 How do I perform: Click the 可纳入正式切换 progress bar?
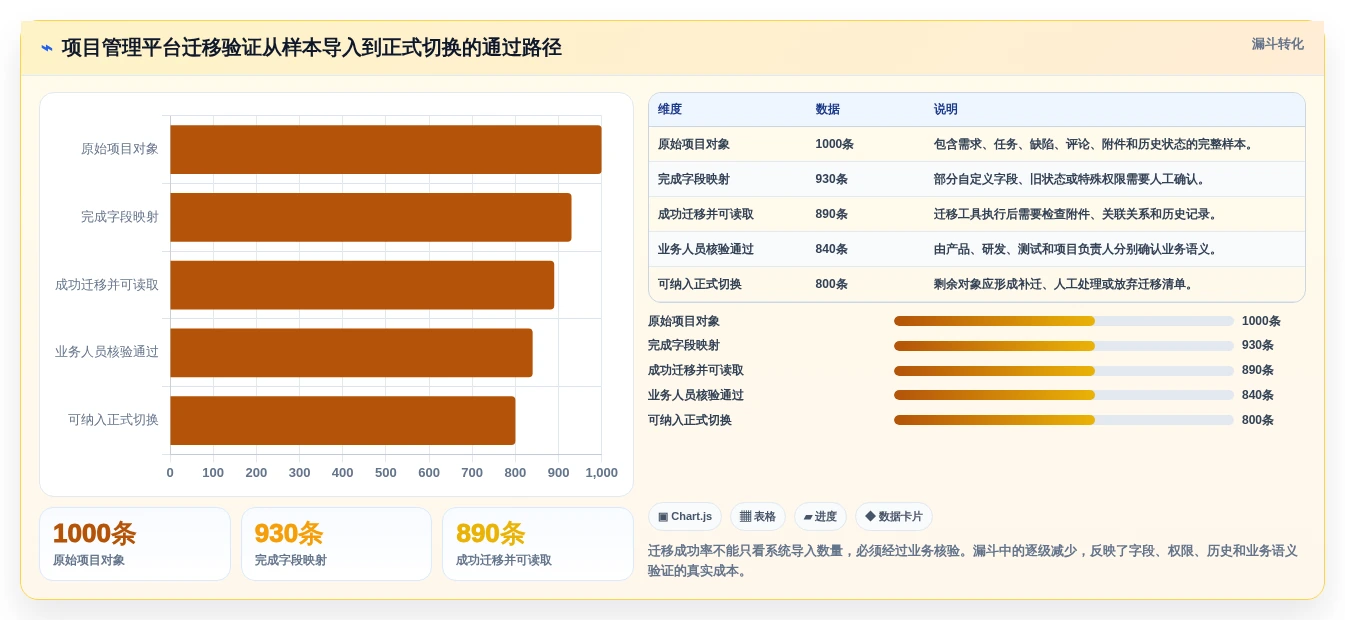pyautogui.click(x=1064, y=420)
